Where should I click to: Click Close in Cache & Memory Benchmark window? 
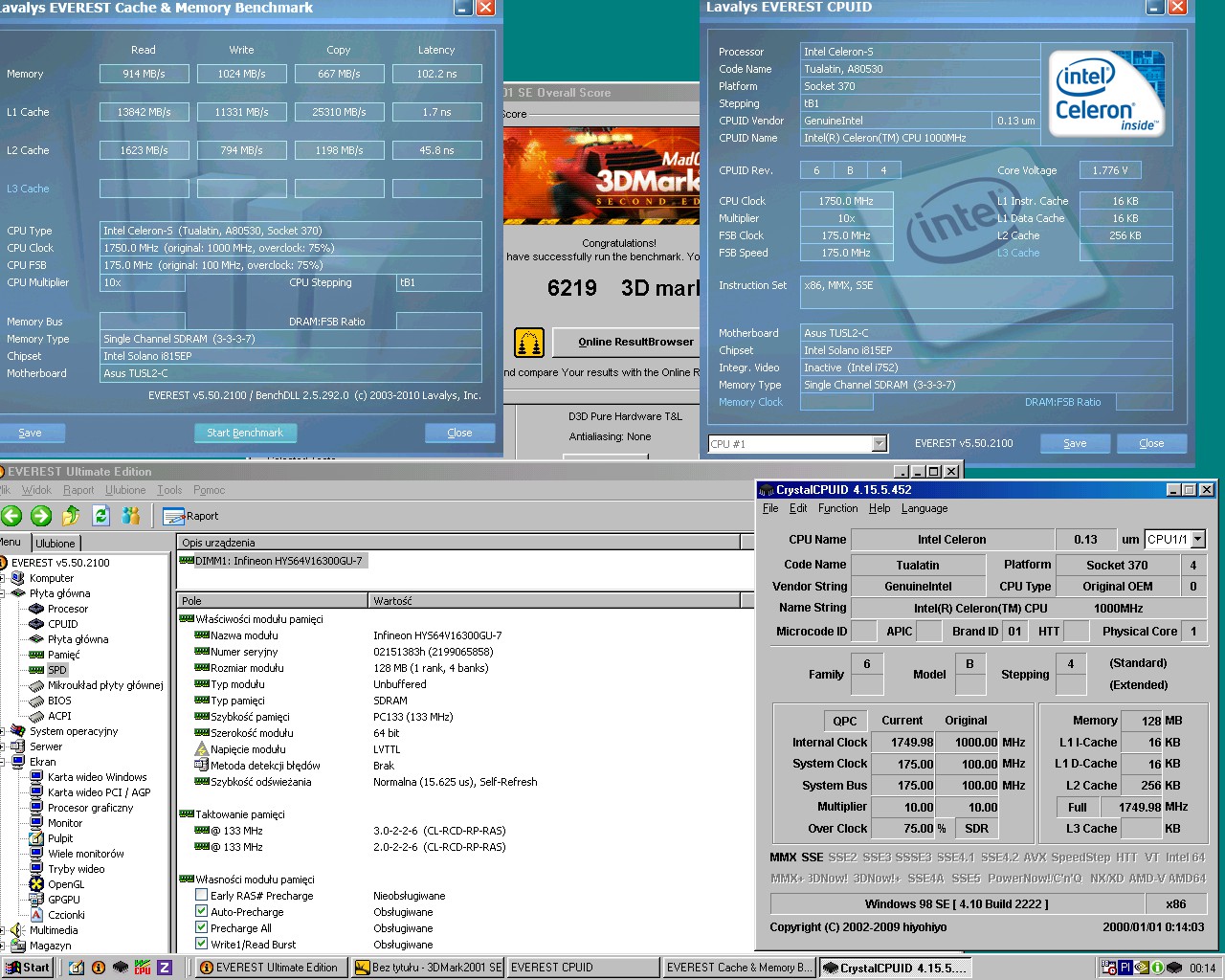[459, 433]
